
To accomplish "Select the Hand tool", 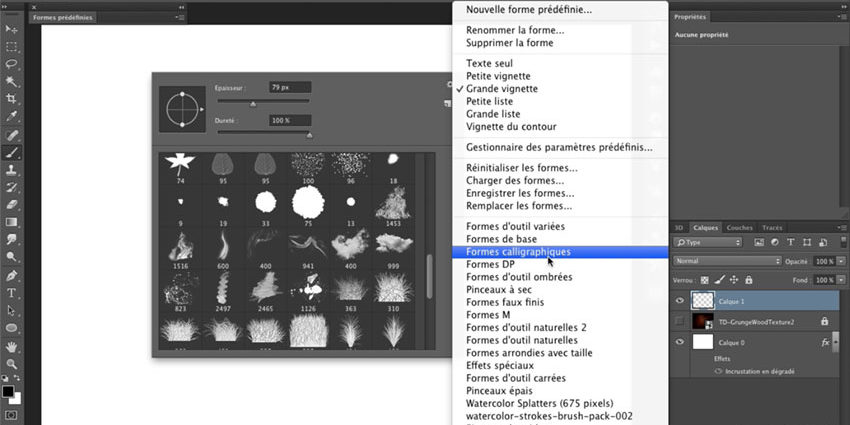I will pos(12,345).
